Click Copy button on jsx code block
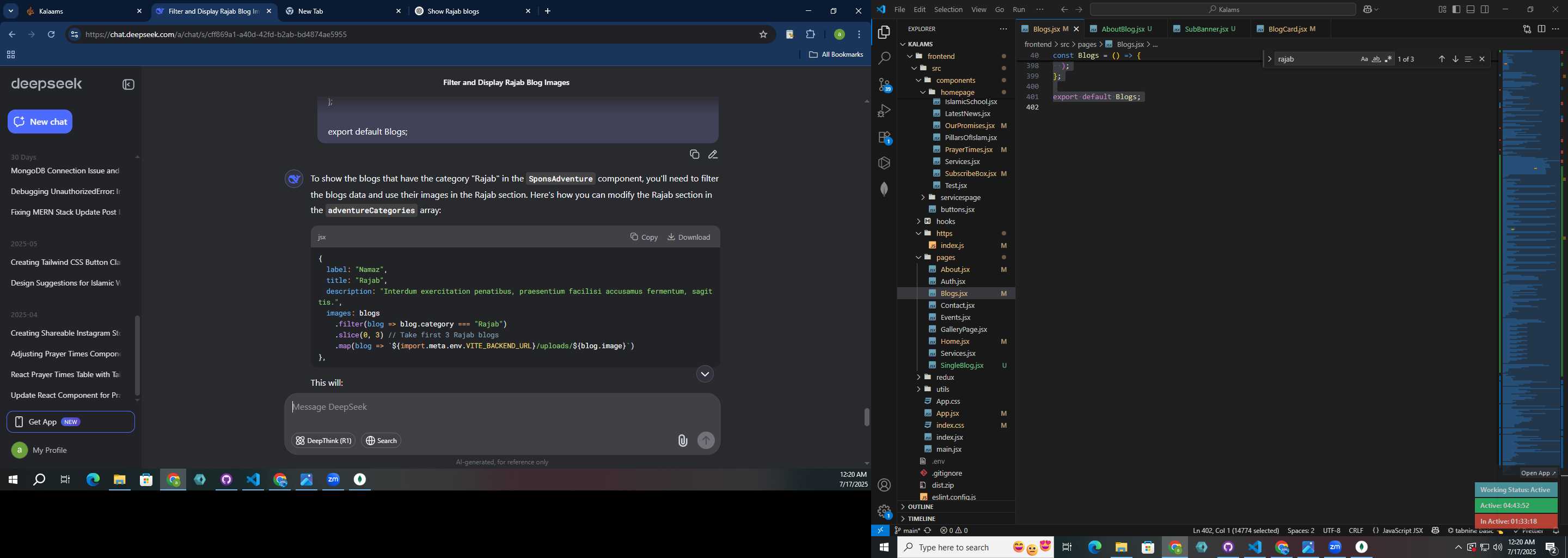Viewport: 1568px width, 558px height. 644,237
